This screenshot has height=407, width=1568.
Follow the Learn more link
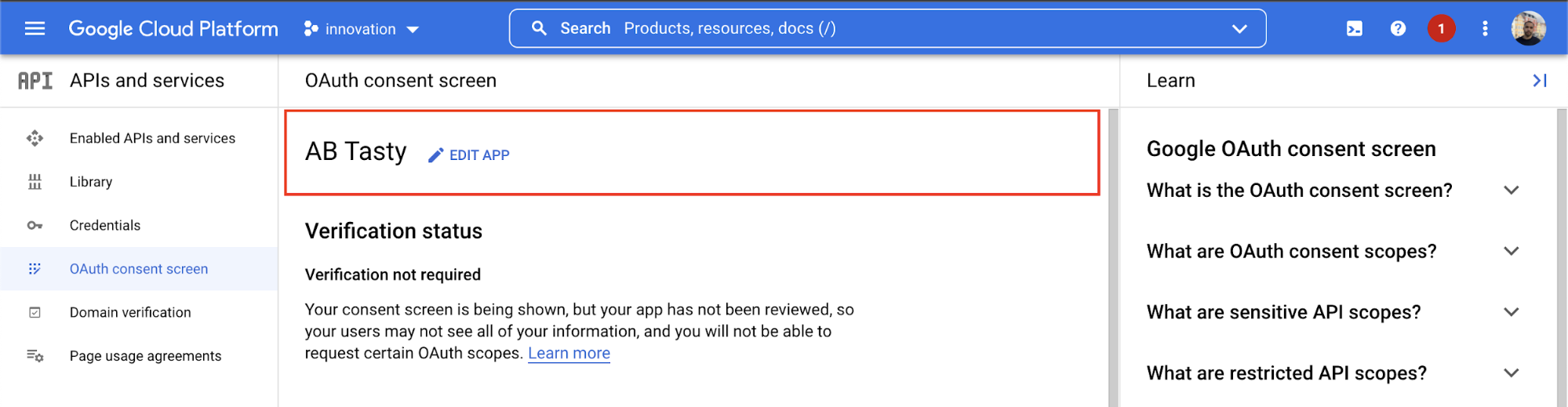(569, 354)
